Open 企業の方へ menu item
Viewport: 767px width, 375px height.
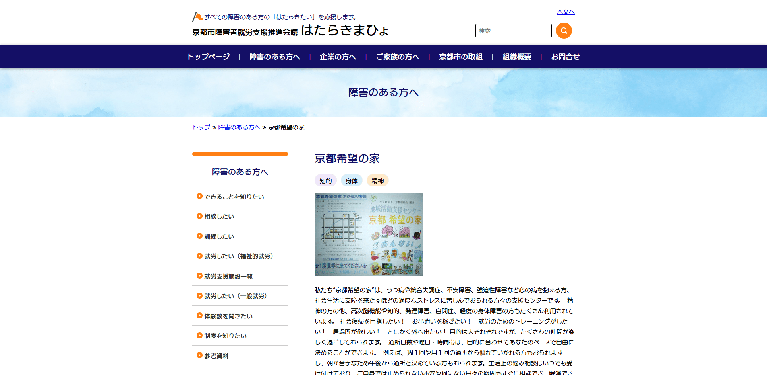(x=338, y=57)
